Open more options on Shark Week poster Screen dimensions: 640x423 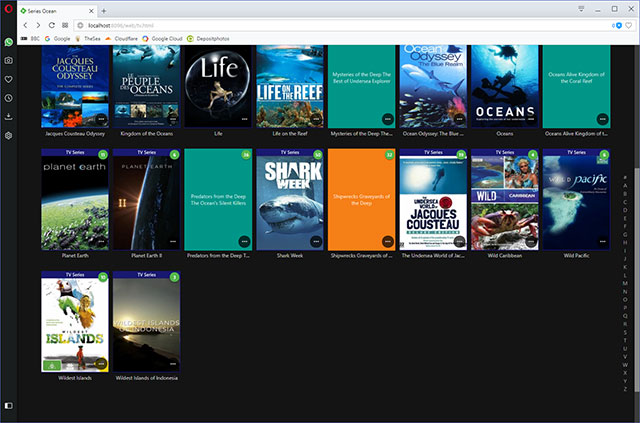[317, 241]
